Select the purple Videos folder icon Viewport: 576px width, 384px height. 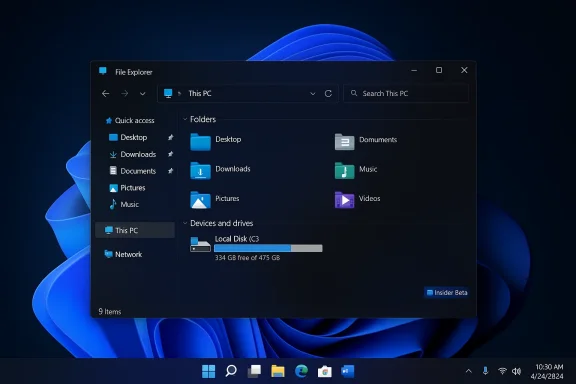345,200
